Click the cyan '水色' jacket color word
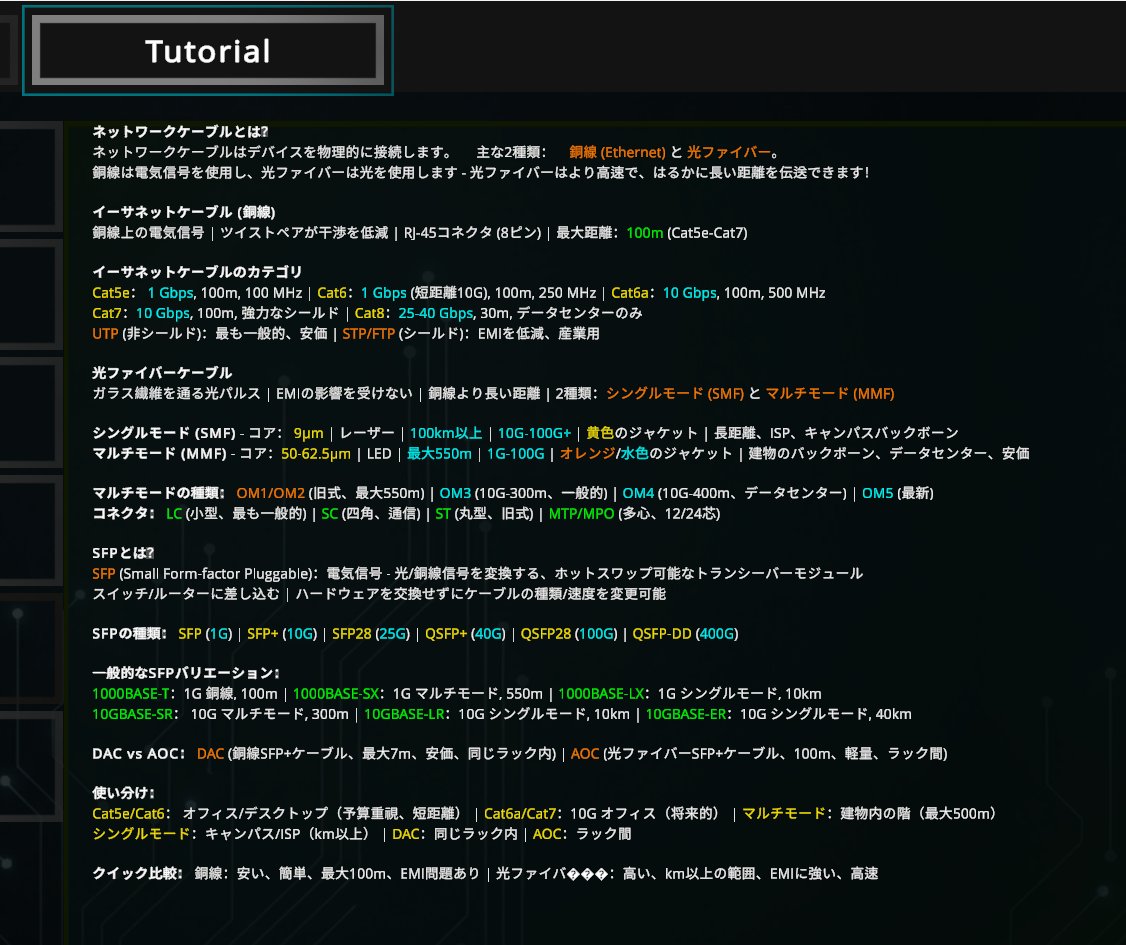 [634, 454]
